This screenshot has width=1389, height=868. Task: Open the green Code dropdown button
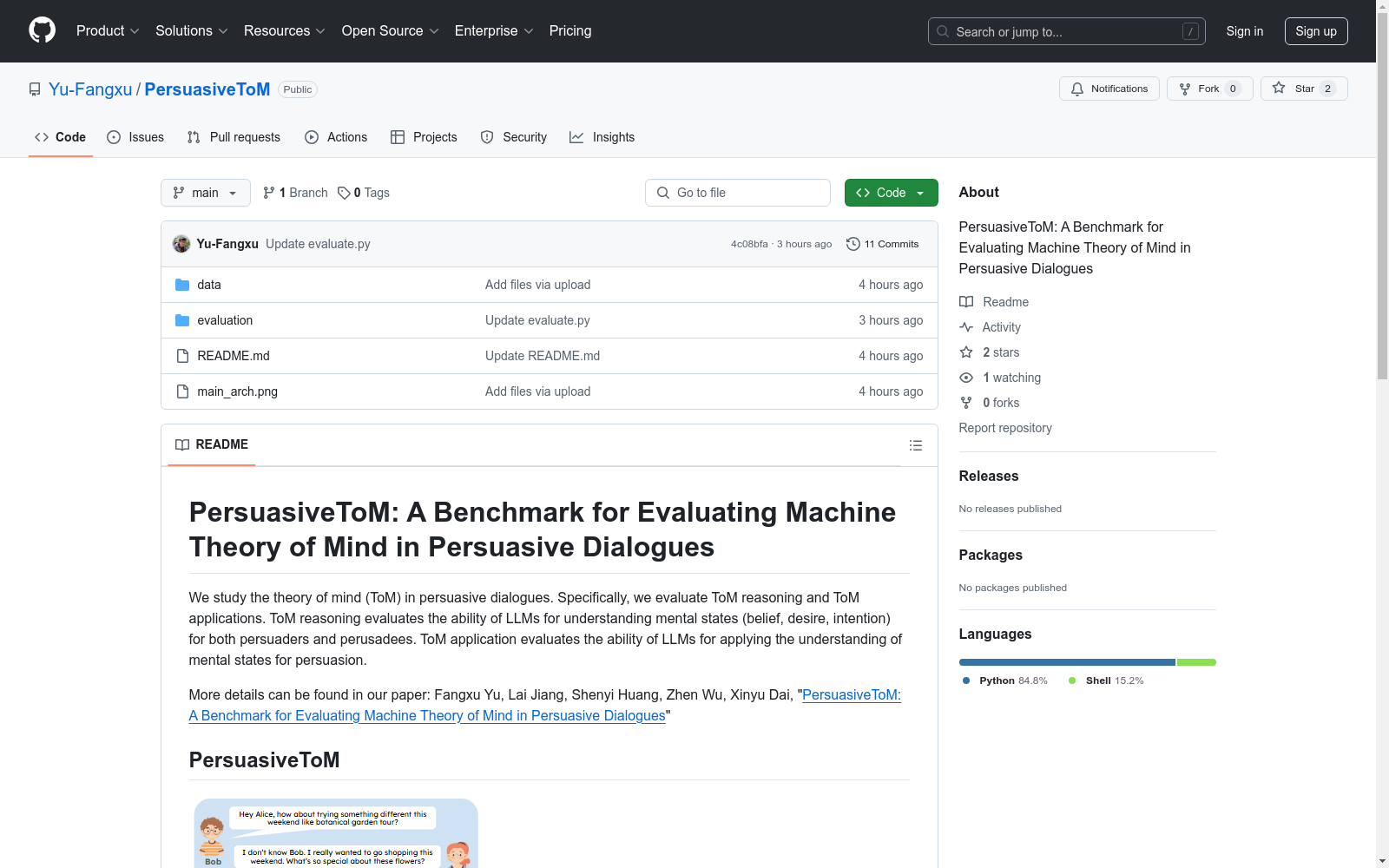pos(891,193)
